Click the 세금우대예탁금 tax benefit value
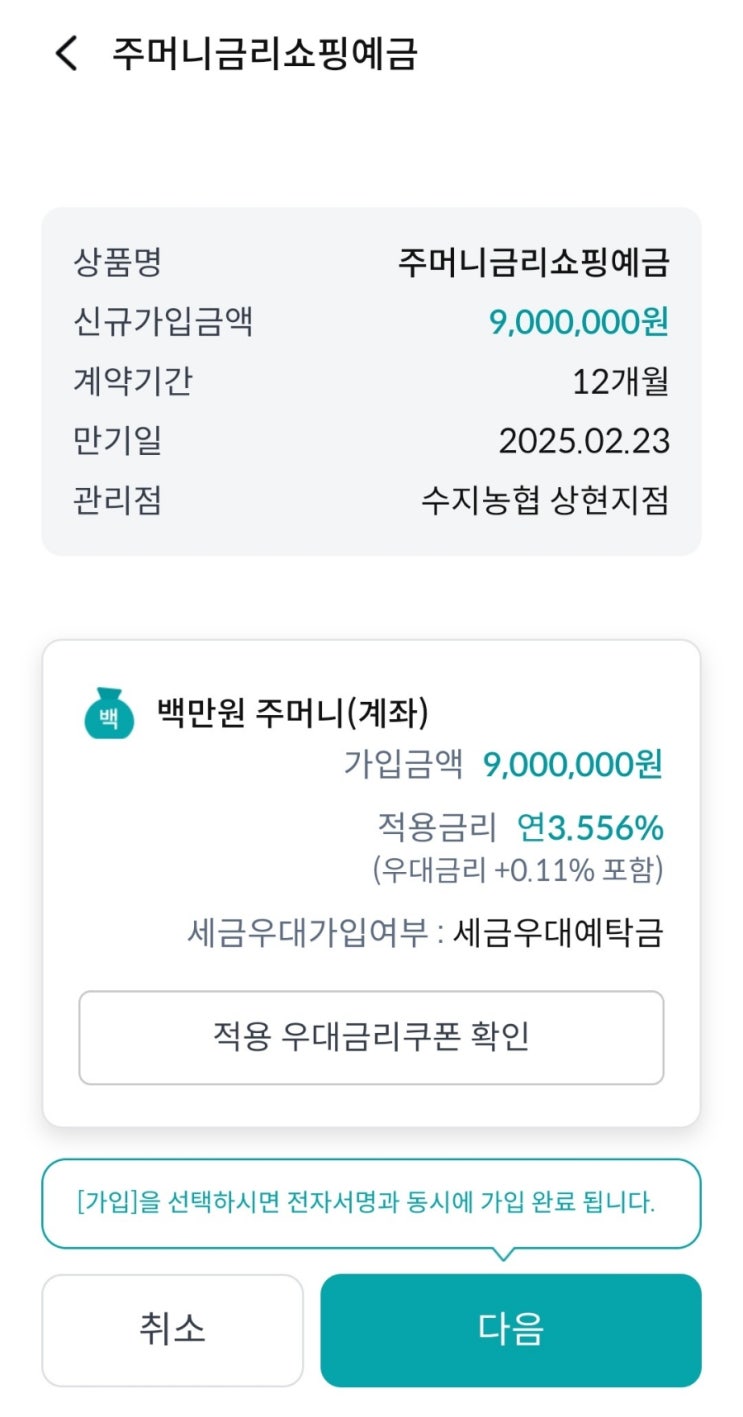 tap(558, 933)
